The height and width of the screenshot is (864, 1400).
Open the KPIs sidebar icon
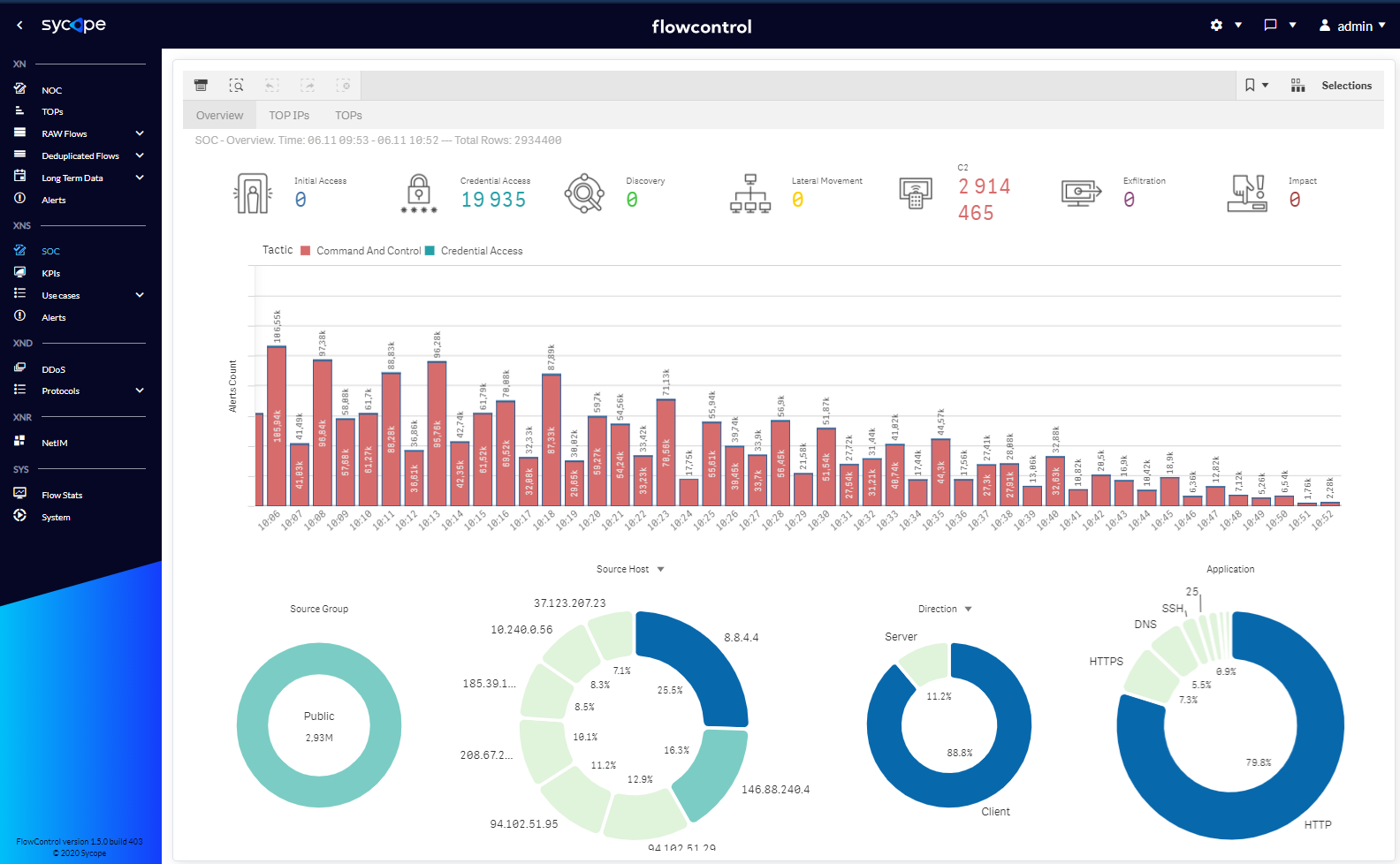(19, 273)
